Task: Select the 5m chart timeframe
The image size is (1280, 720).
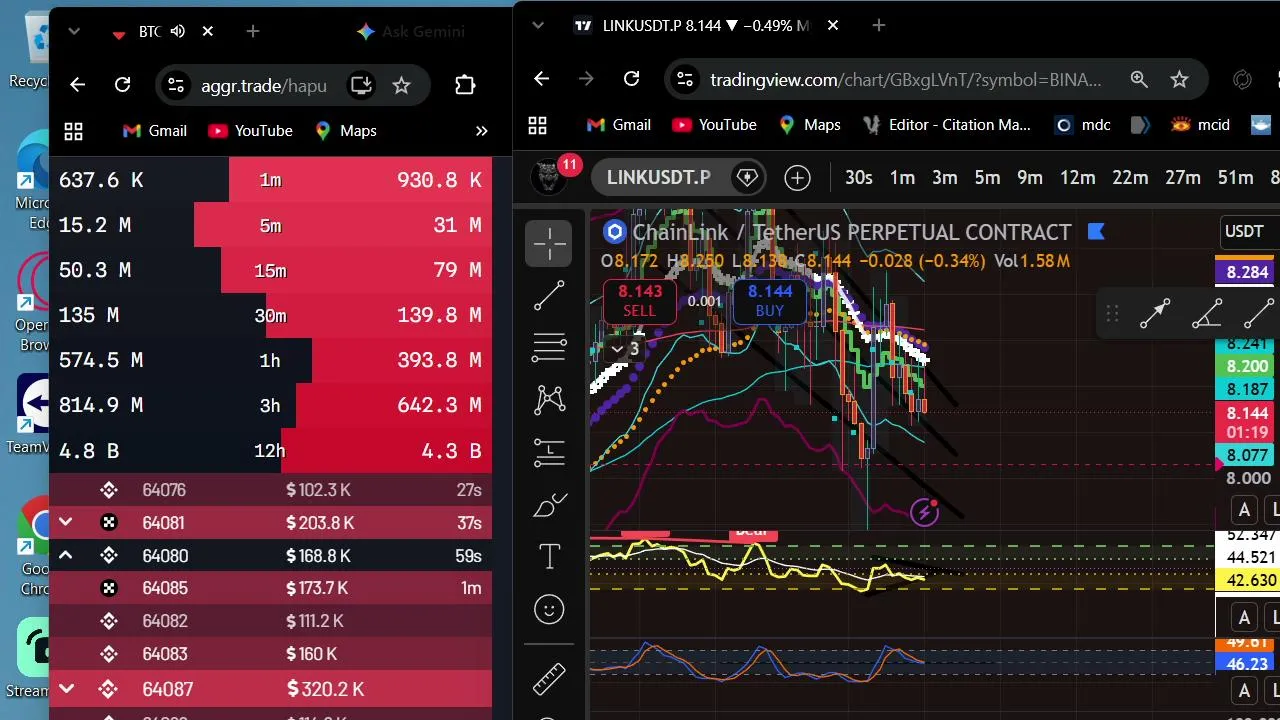Action: click(x=987, y=178)
